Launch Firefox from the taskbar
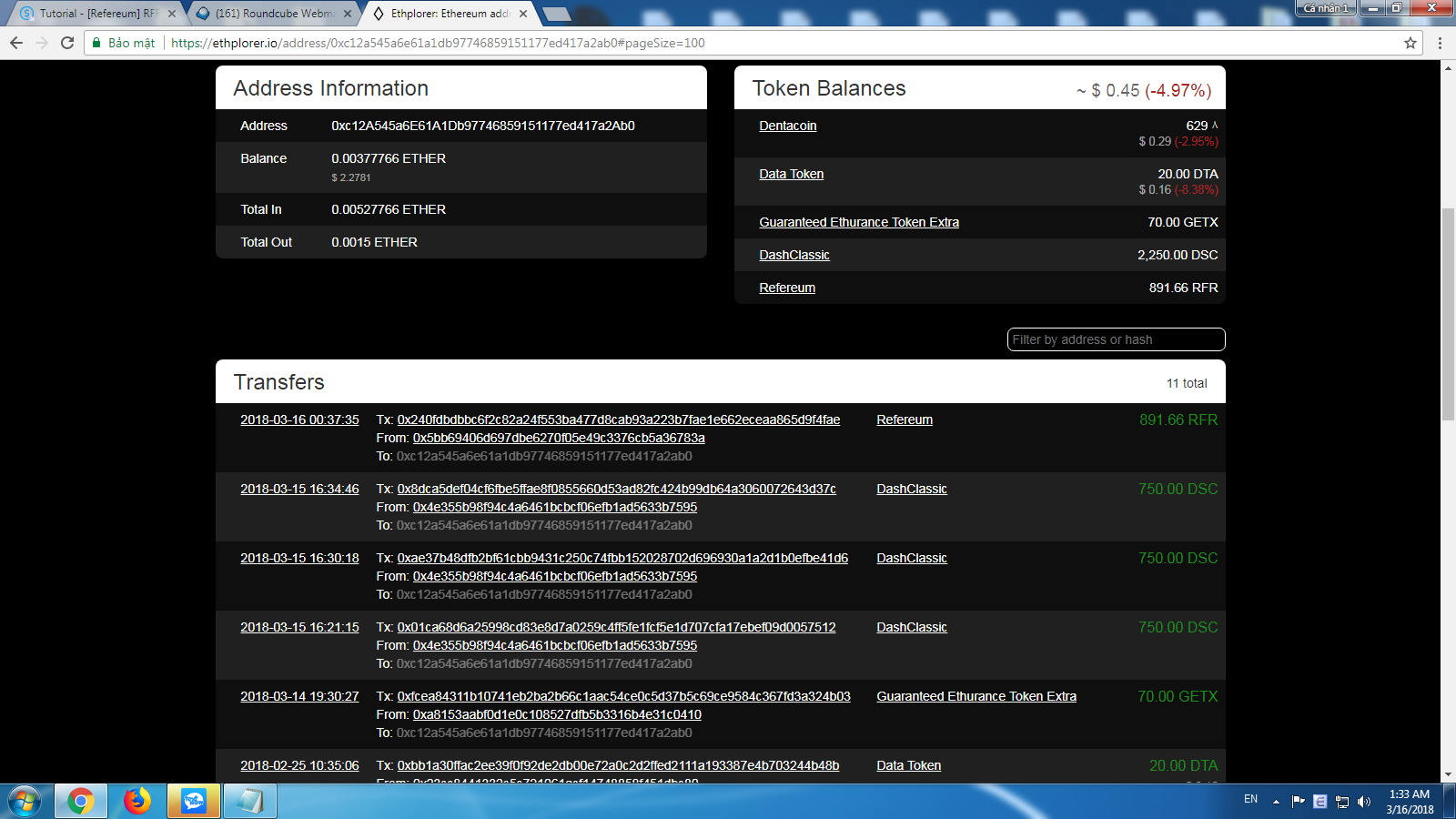 point(137,802)
